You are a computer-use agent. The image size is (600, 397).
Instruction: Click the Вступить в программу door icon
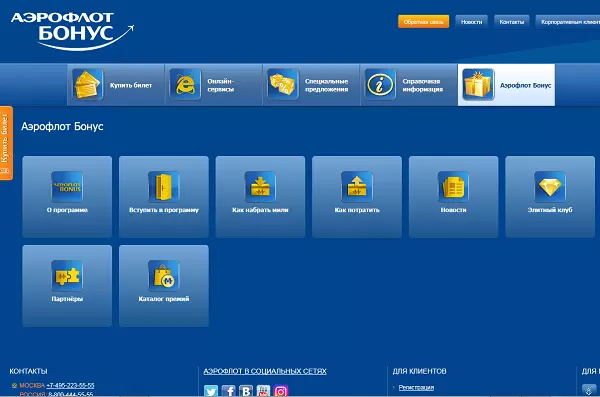click(x=163, y=187)
